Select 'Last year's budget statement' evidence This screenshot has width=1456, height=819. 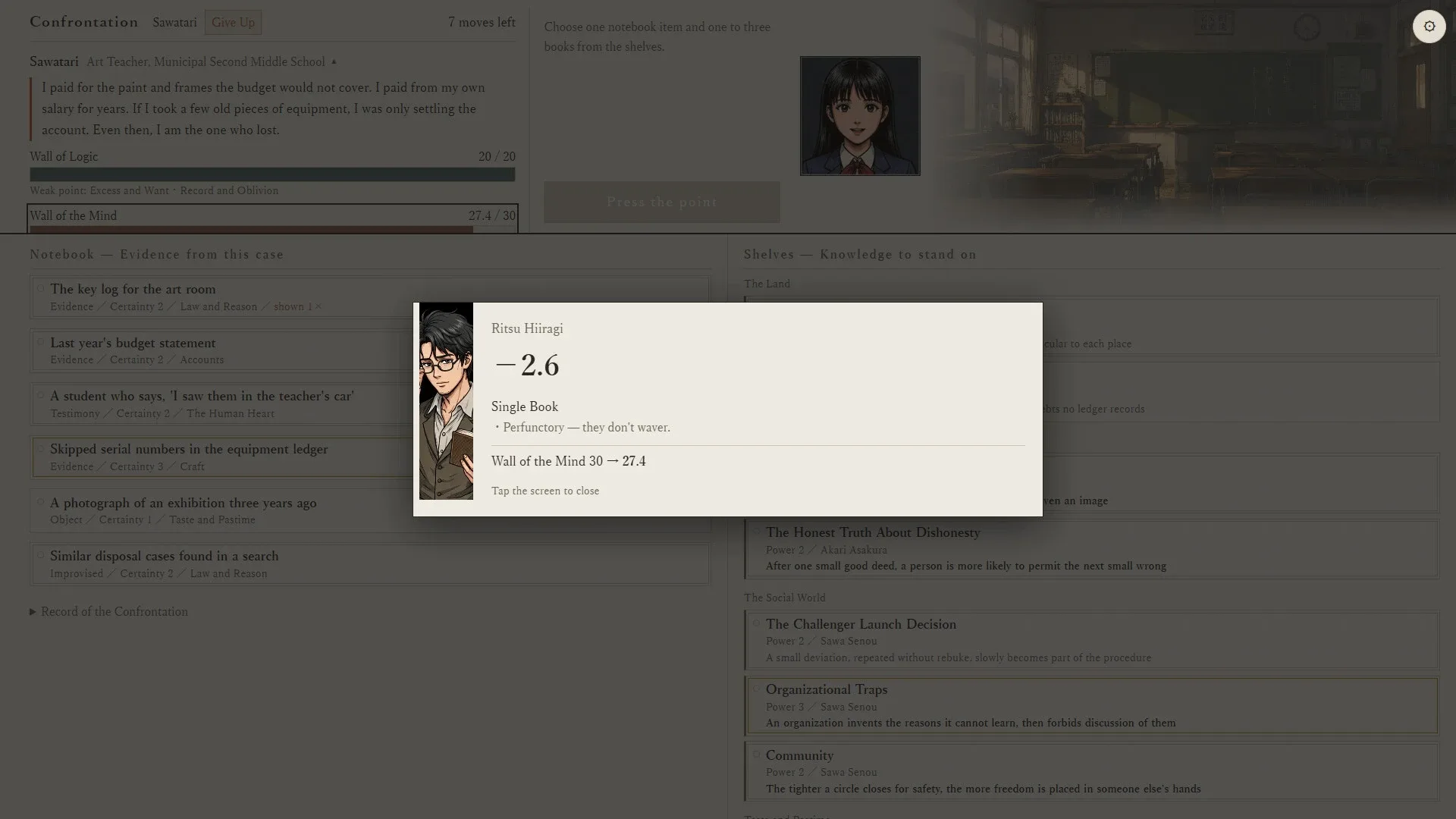(x=370, y=350)
